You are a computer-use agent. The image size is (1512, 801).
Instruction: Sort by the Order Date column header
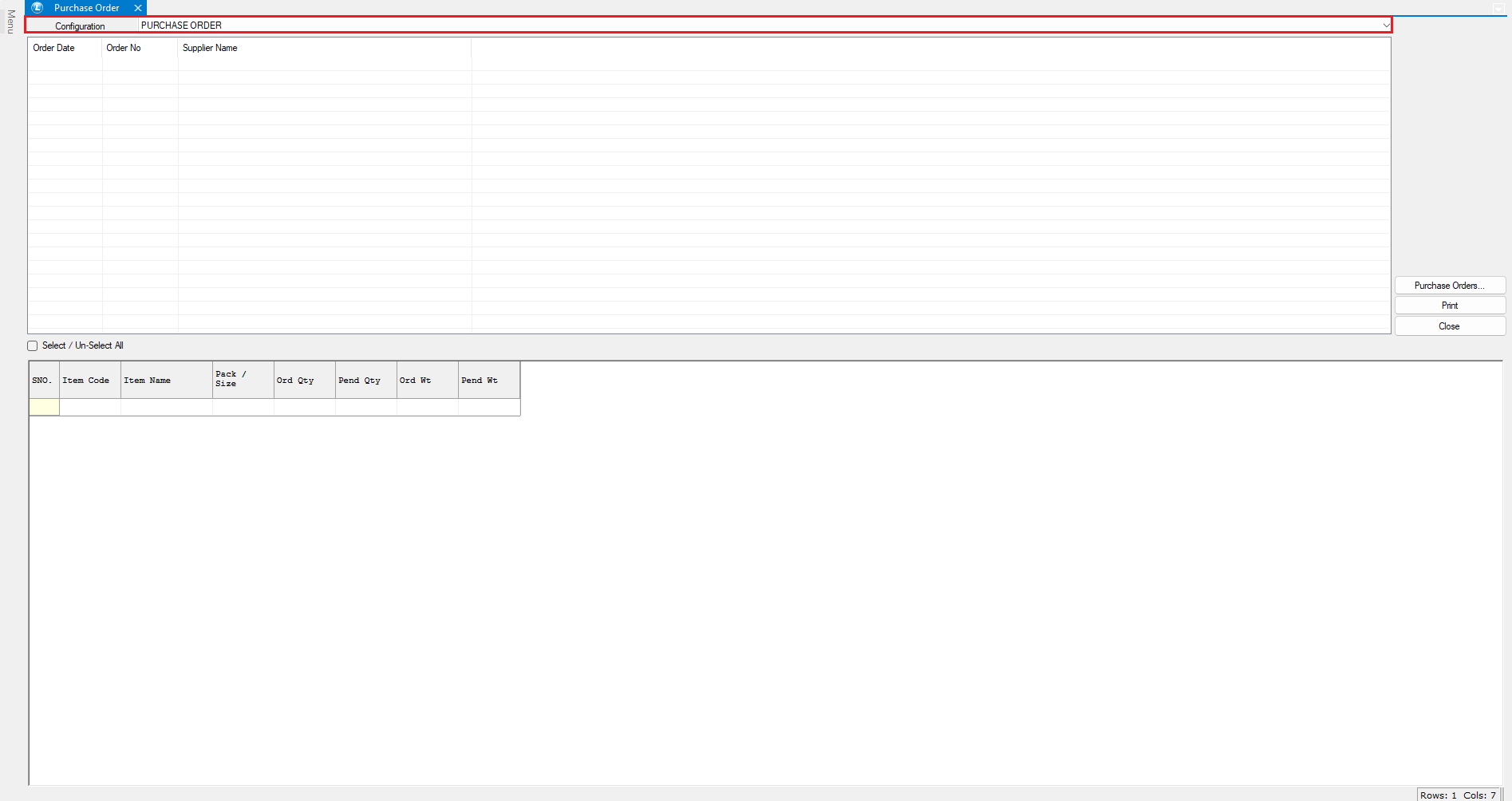tap(54, 48)
